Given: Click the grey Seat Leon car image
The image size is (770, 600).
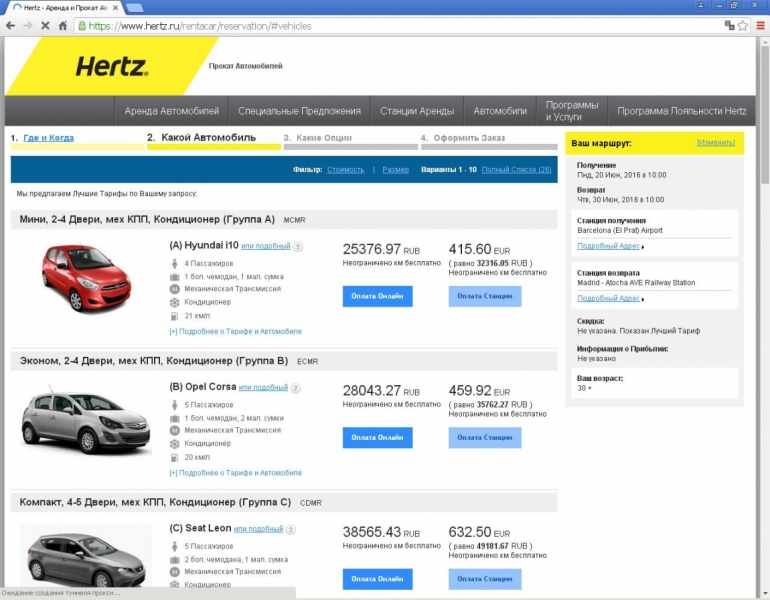Looking at the screenshot, I should pos(86,557).
